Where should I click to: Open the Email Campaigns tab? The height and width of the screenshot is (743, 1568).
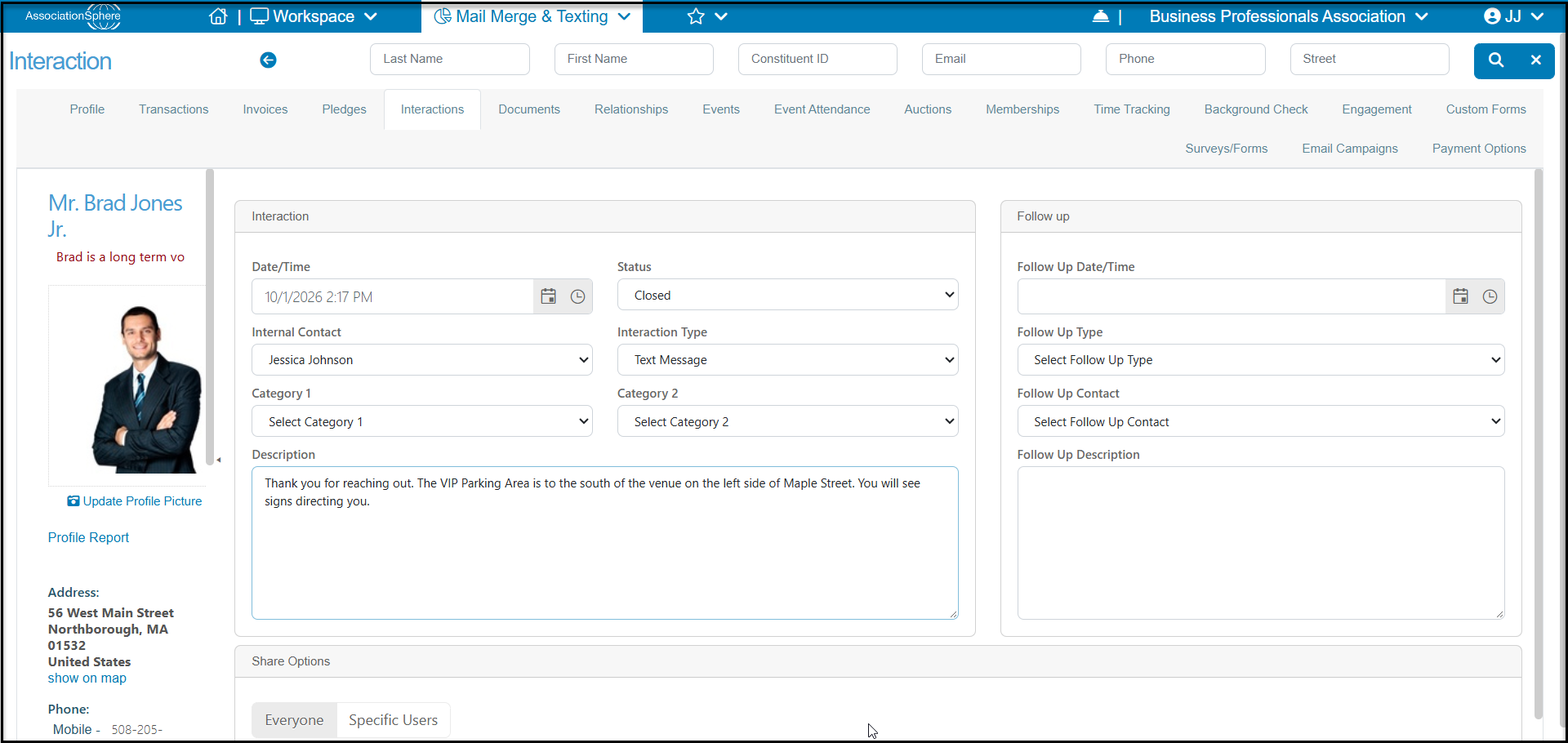[x=1350, y=149]
